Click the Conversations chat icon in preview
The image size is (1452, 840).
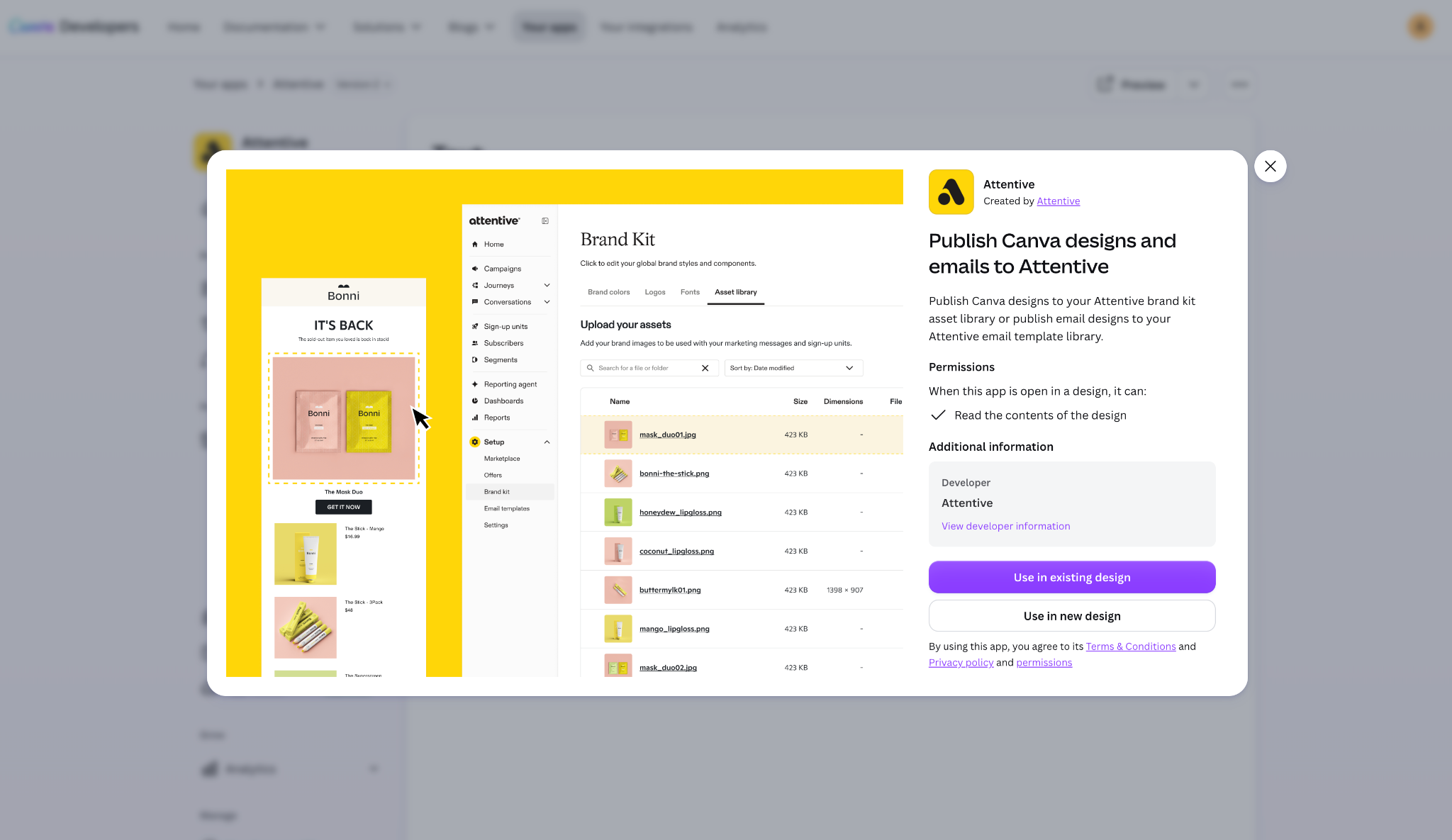coord(475,302)
